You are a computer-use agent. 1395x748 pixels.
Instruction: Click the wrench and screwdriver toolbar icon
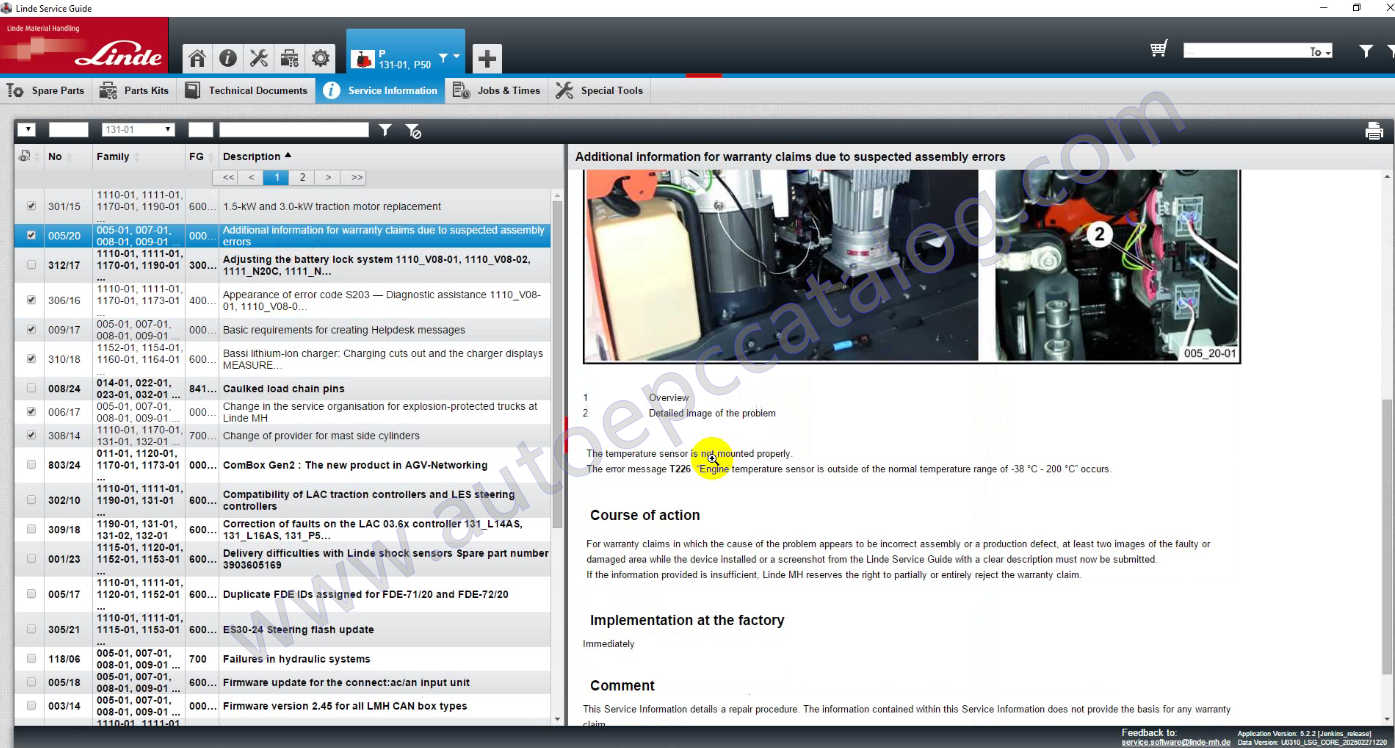coord(258,58)
